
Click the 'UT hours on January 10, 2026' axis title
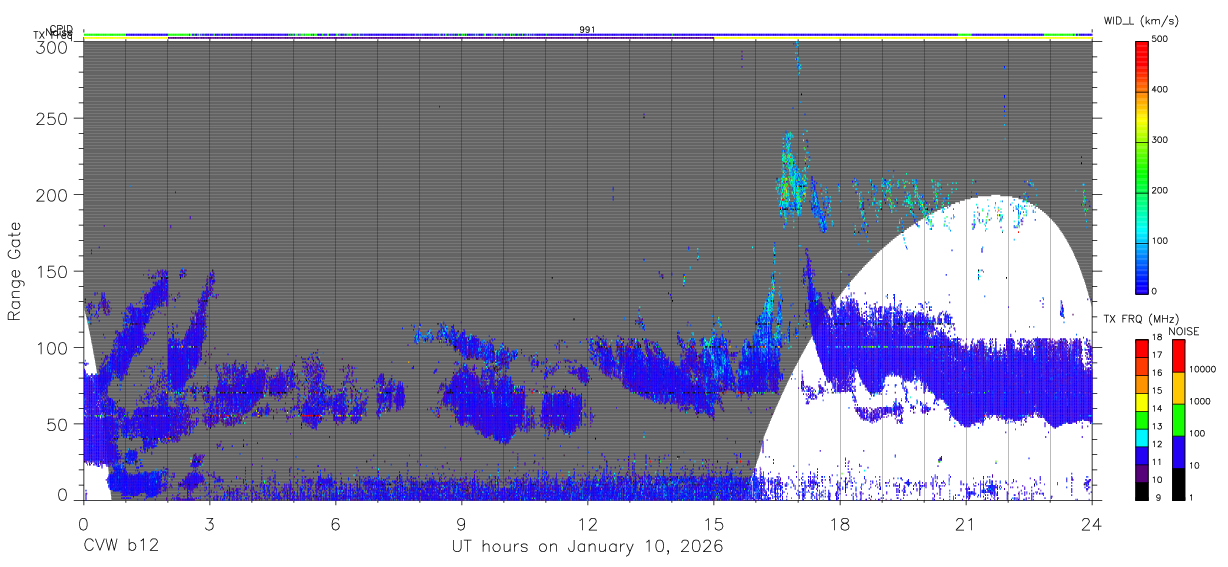(587, 548)
